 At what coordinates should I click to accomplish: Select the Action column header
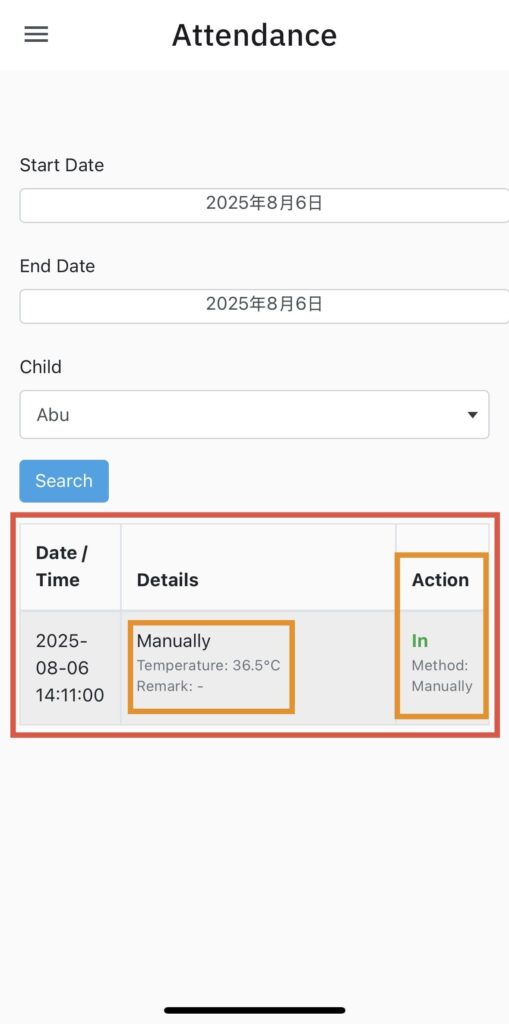pyautogui.click(x=440, y=580)
